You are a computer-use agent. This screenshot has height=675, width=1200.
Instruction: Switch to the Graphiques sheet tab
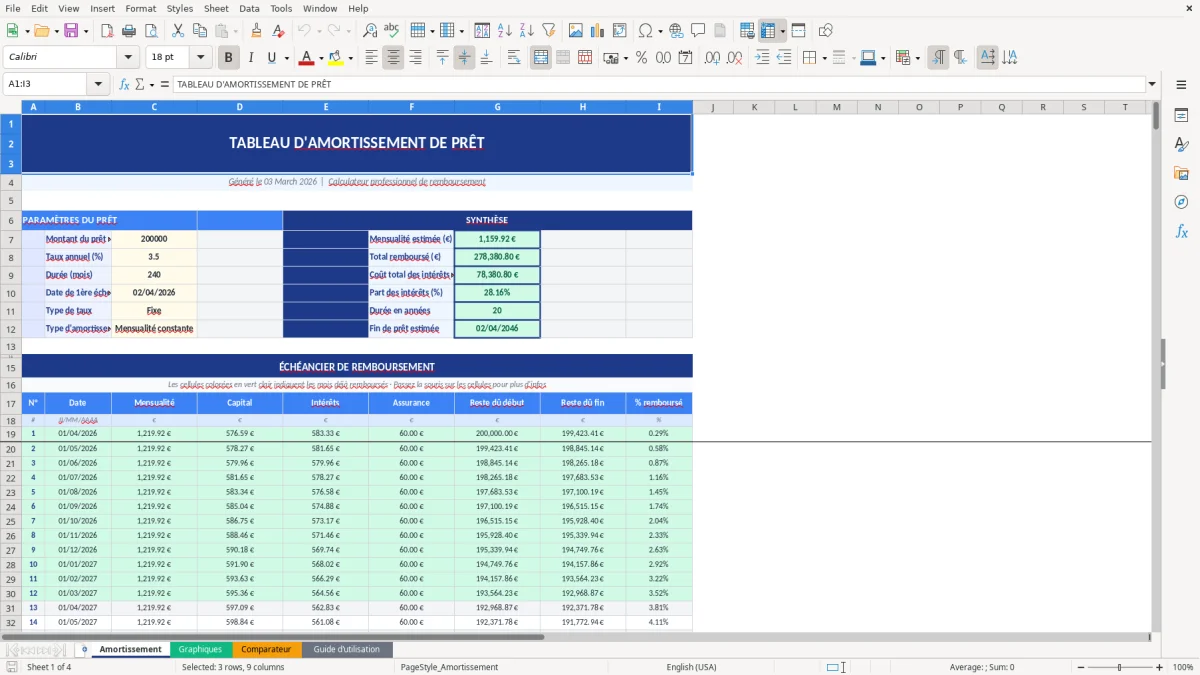tap(200, 648)
